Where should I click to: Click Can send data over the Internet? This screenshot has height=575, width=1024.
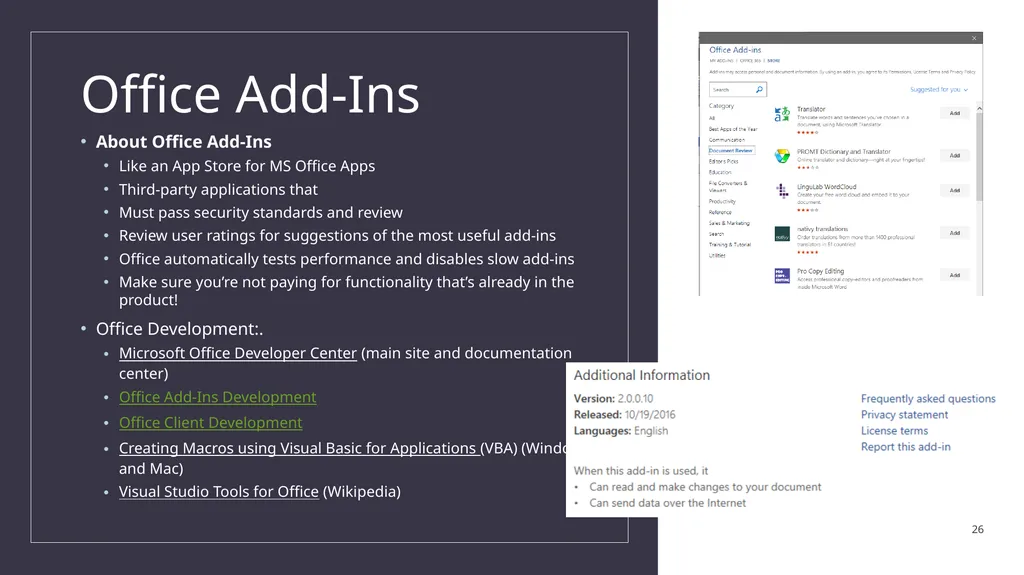tap(667, 503)
